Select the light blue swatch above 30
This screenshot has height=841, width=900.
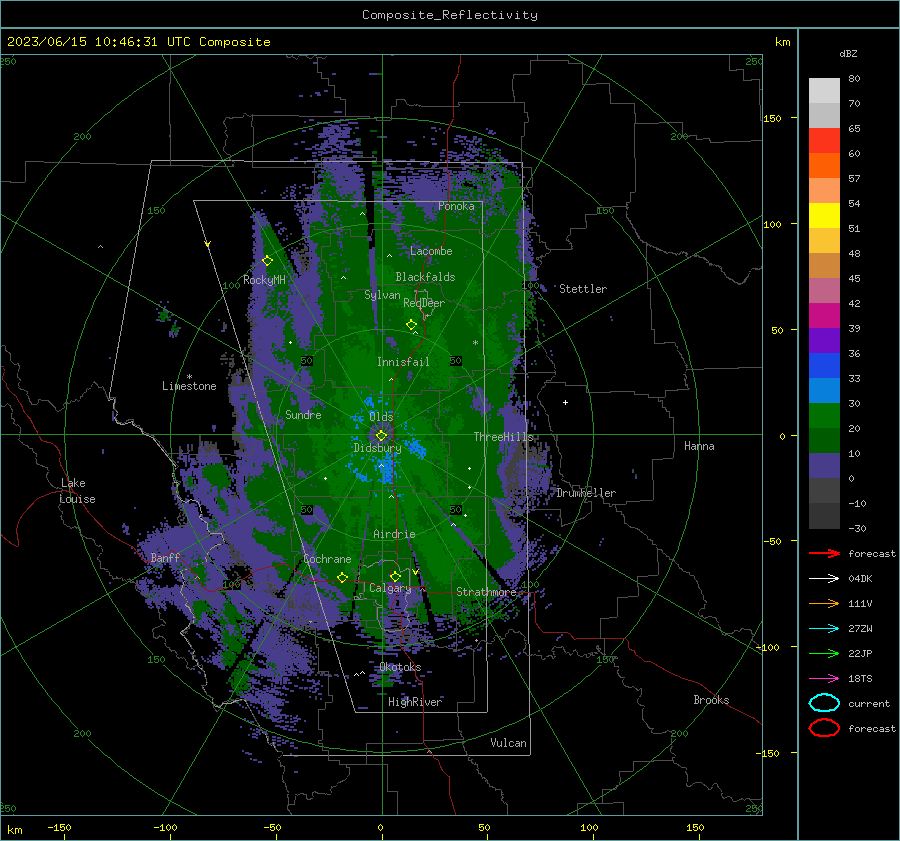(824, 391)
